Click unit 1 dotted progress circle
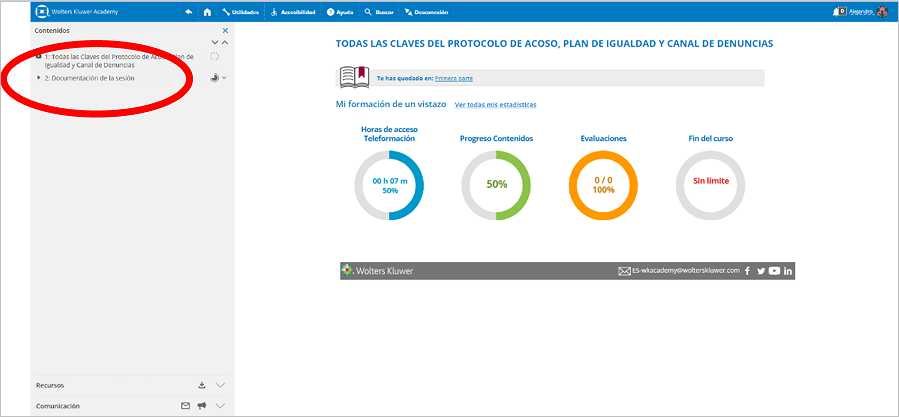 214,56
